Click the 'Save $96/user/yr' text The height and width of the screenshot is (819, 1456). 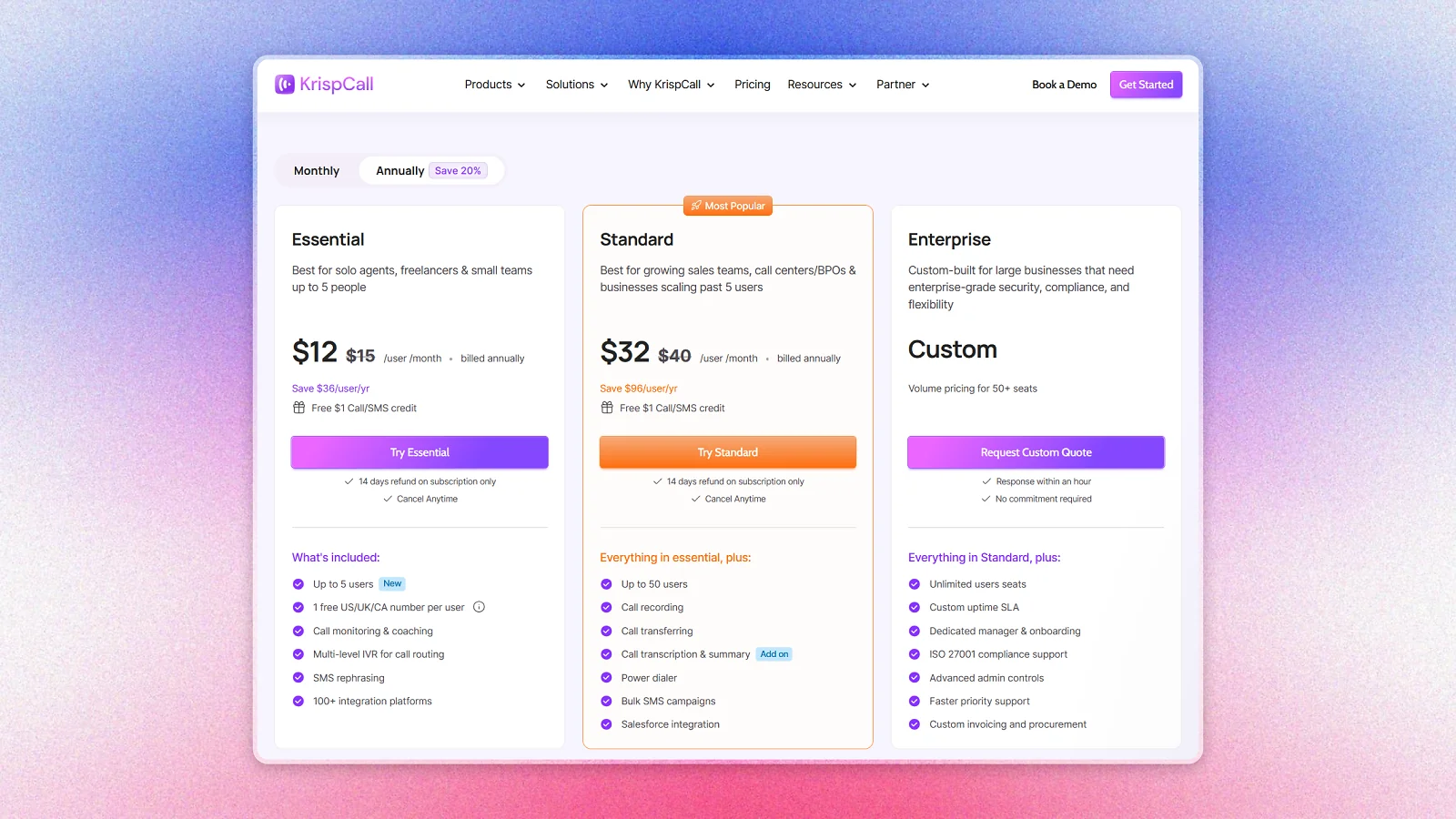click(x=639, y=389)
